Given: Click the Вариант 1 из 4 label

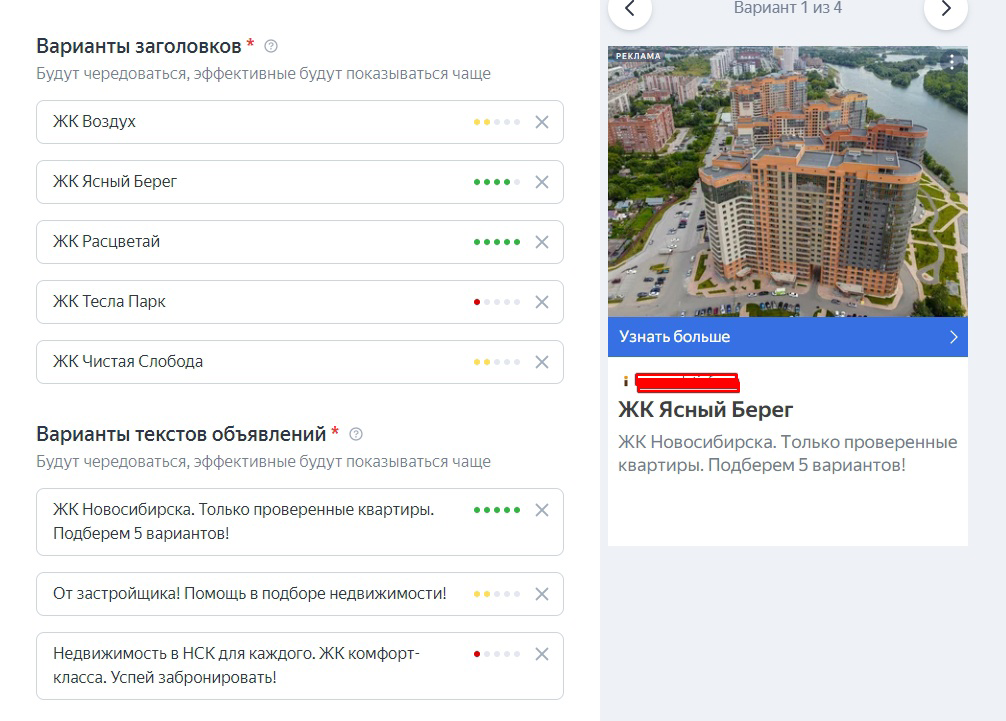Looking at the screenshot, I should 788,8.
